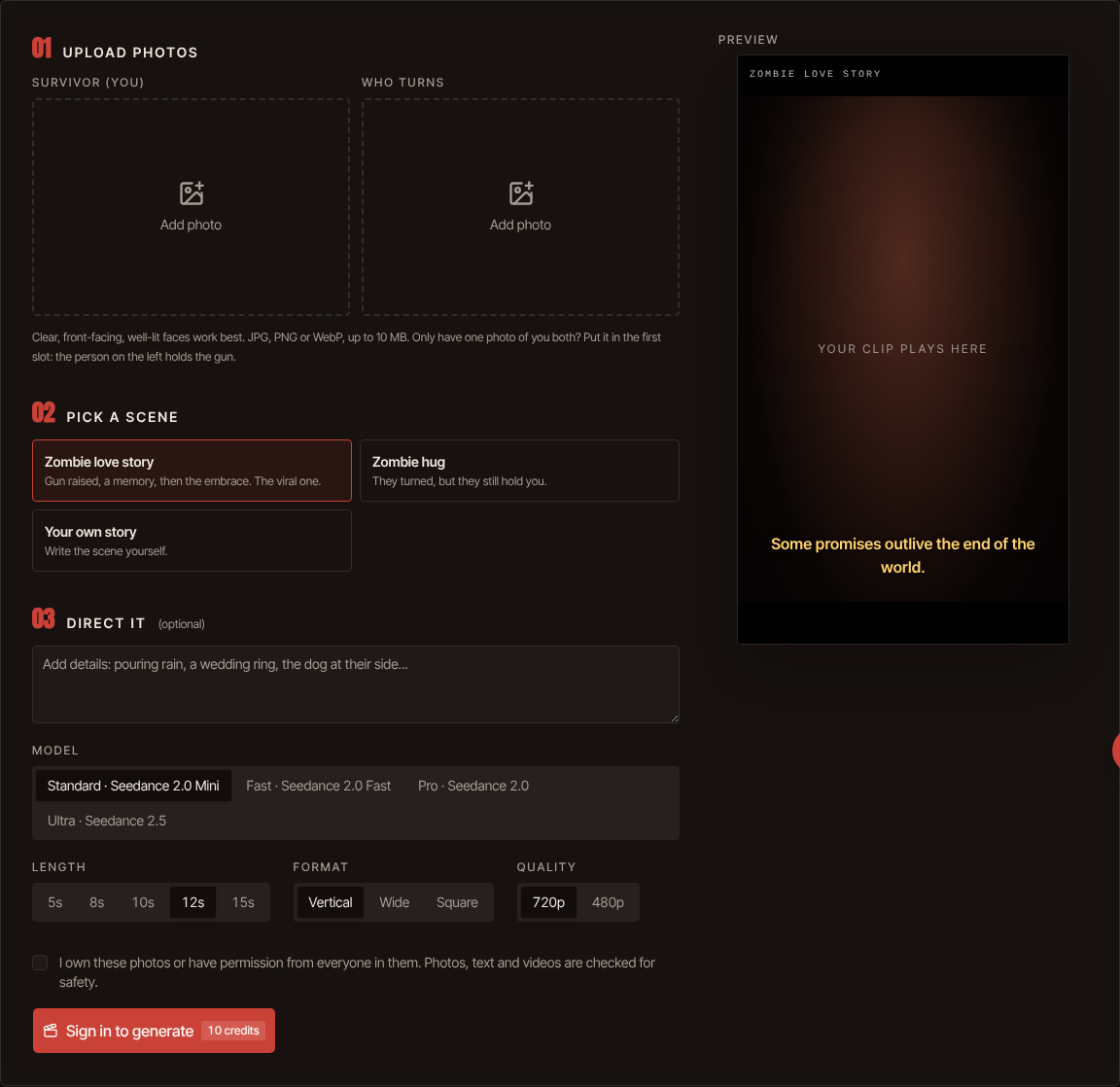Set clip length to 15s

click(243, 902)
